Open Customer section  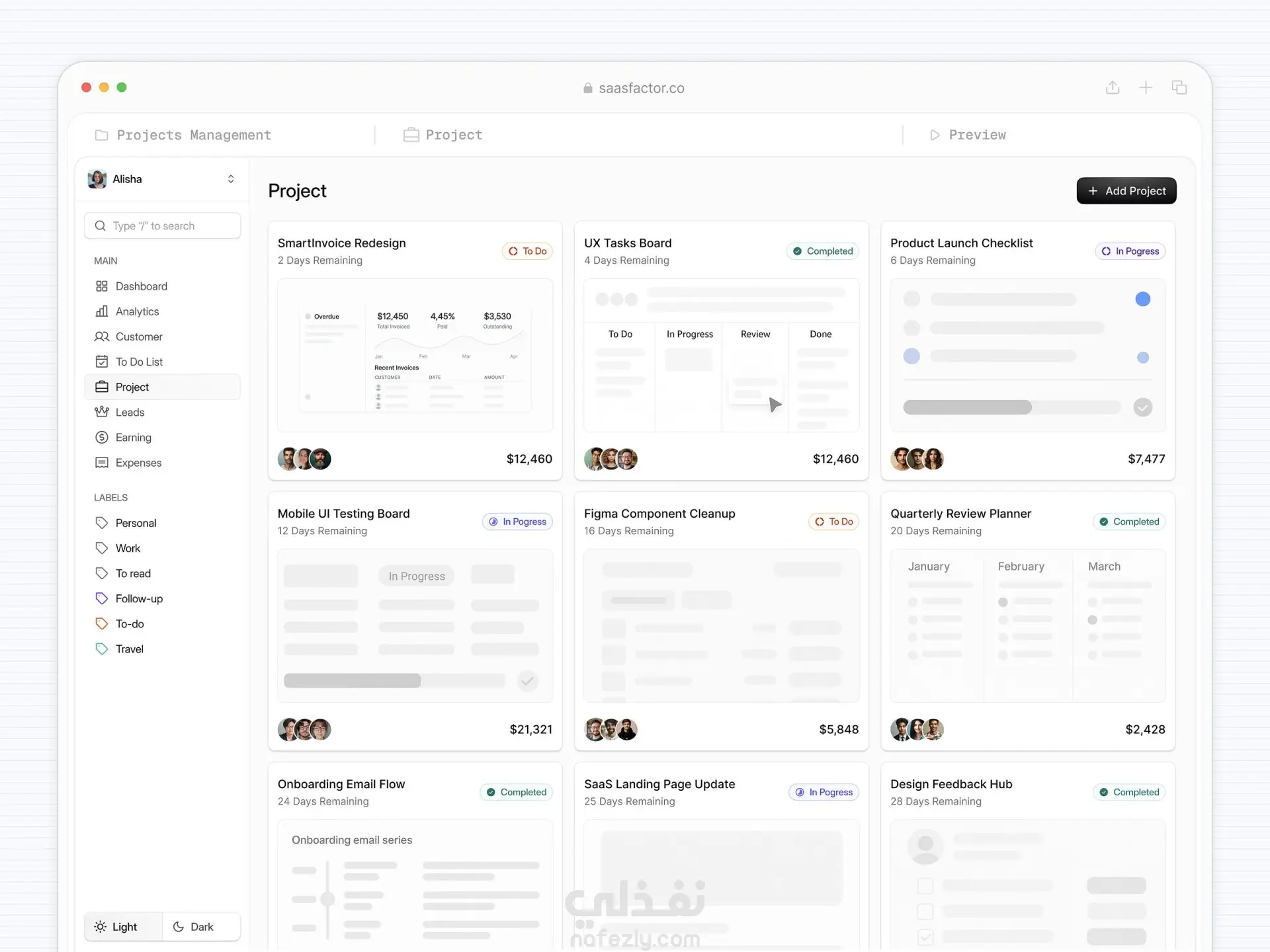coord(163,337)
